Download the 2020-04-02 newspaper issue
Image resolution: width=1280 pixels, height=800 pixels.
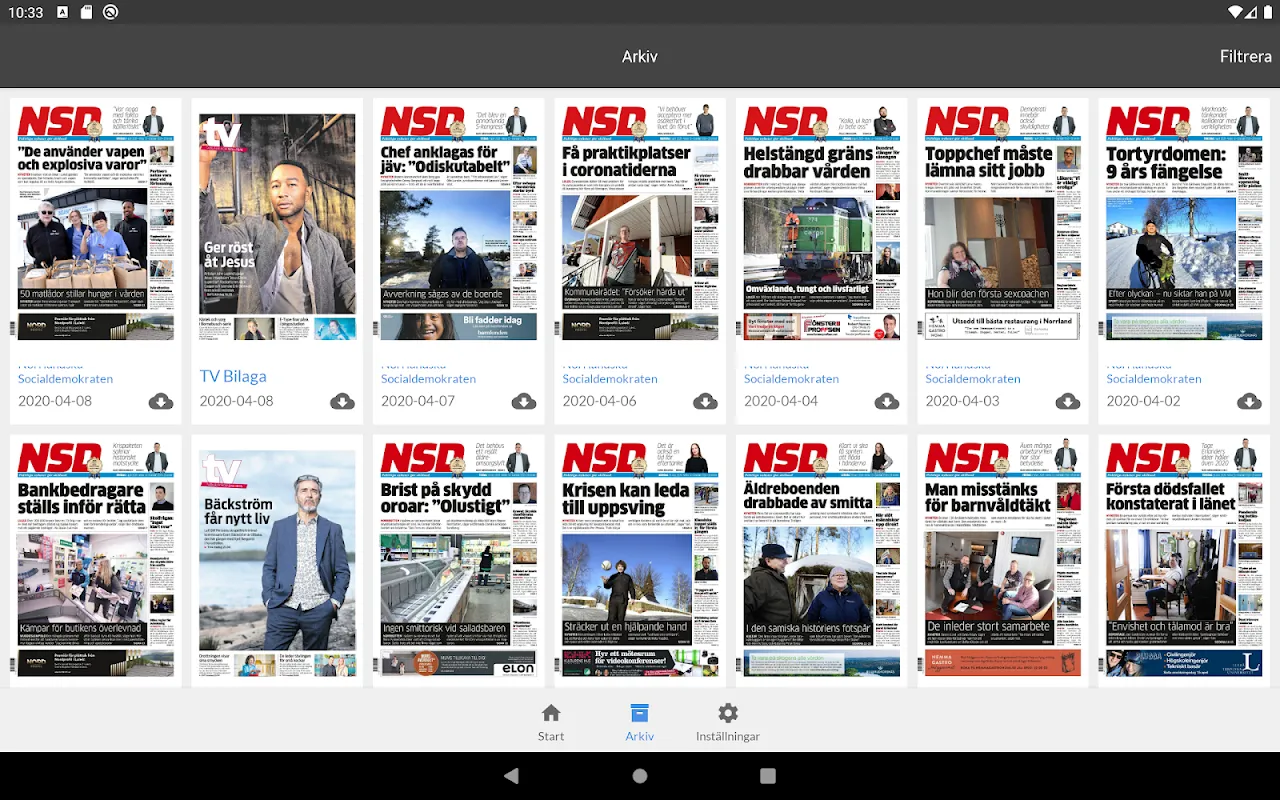[x=1249, y=402]
